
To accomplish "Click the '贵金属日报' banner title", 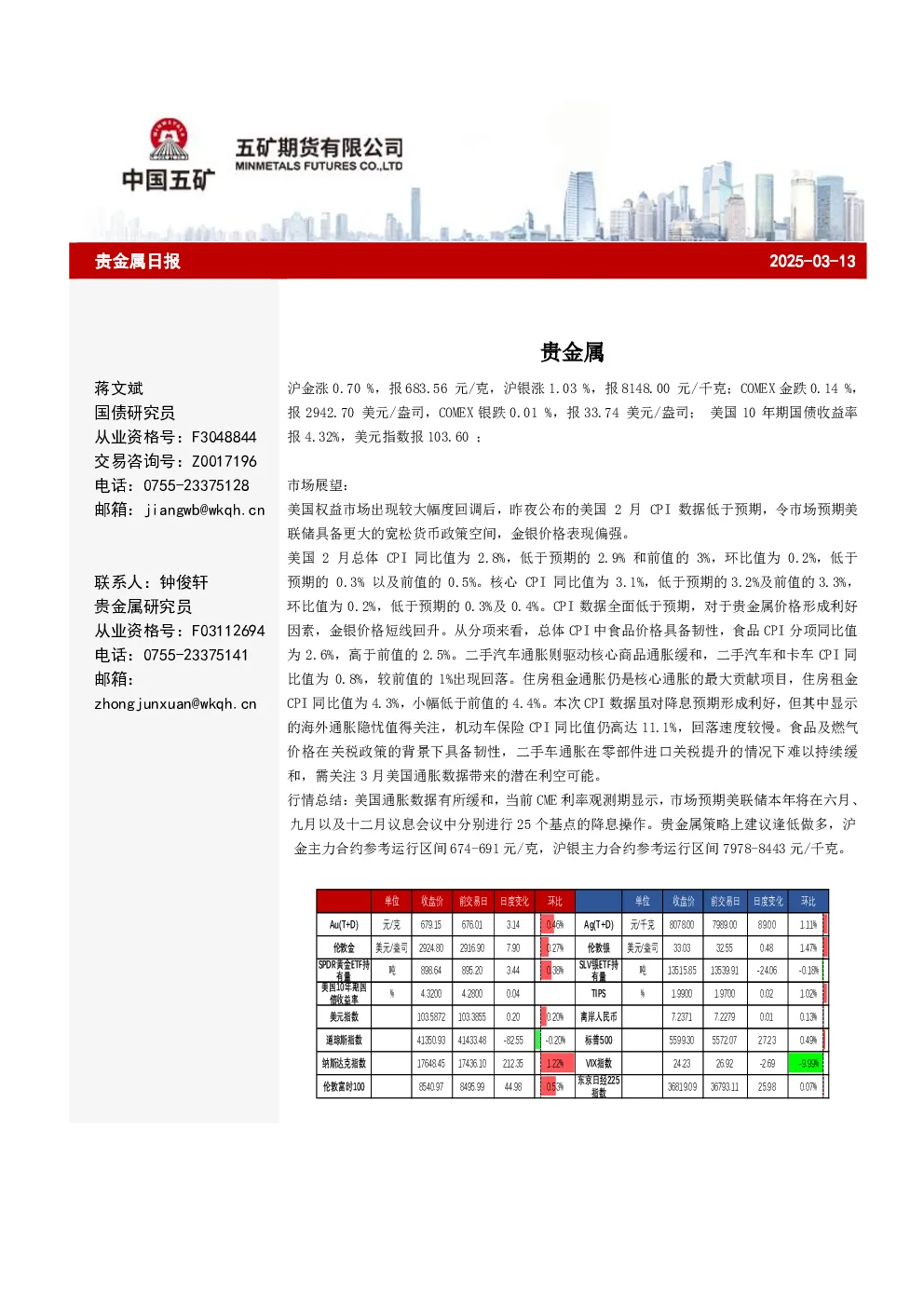I will click(x=138, y=261).
